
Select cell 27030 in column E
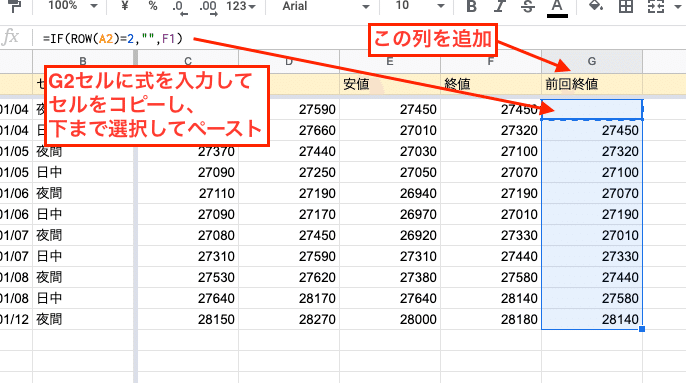coord(389,151)
